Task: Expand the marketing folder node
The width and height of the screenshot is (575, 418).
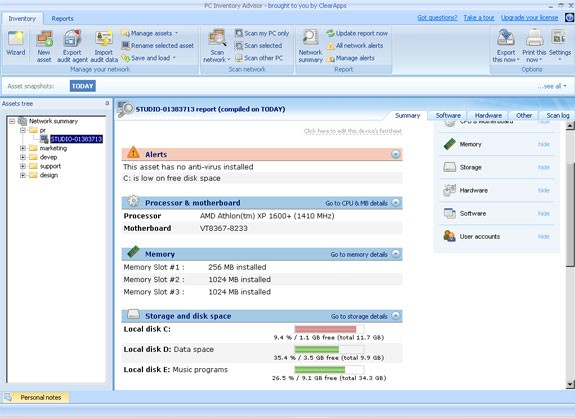Action: pyautogui.click(x=23, y=148)
